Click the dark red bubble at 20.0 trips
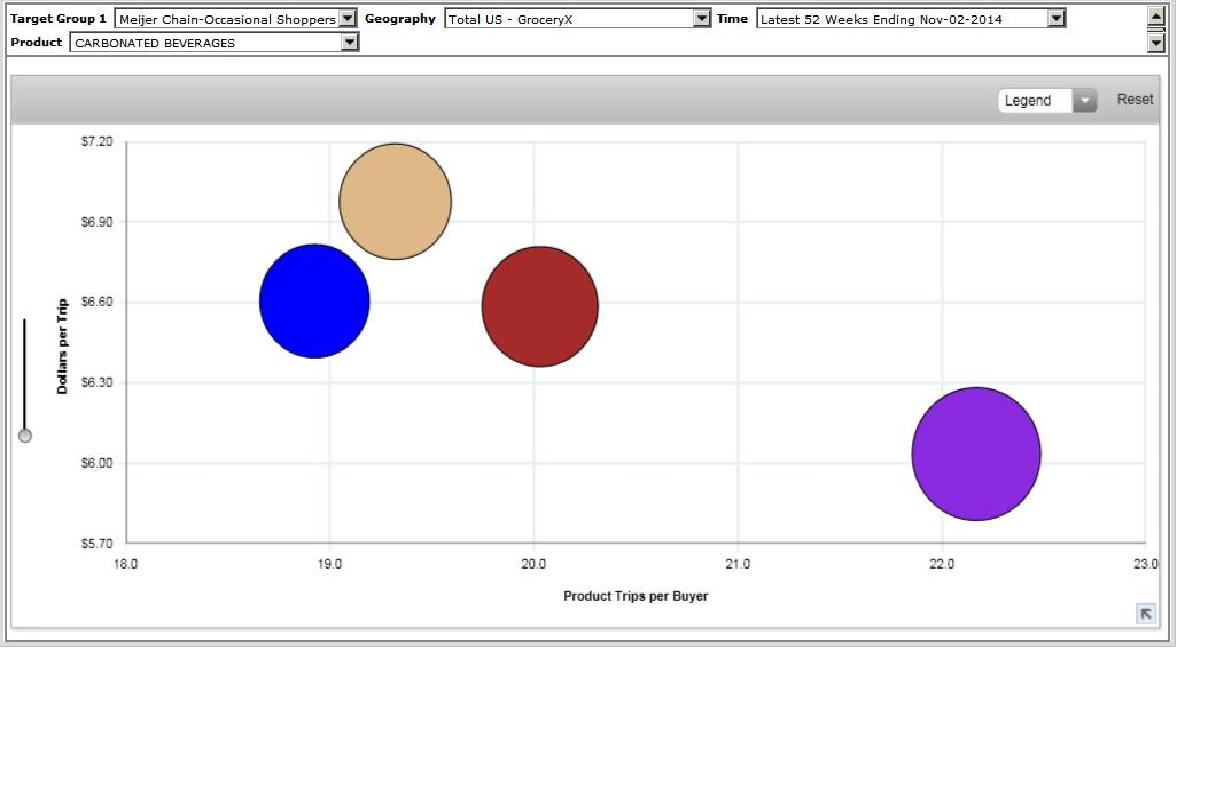The image size is (1218, 808). [x=540, y=306]
